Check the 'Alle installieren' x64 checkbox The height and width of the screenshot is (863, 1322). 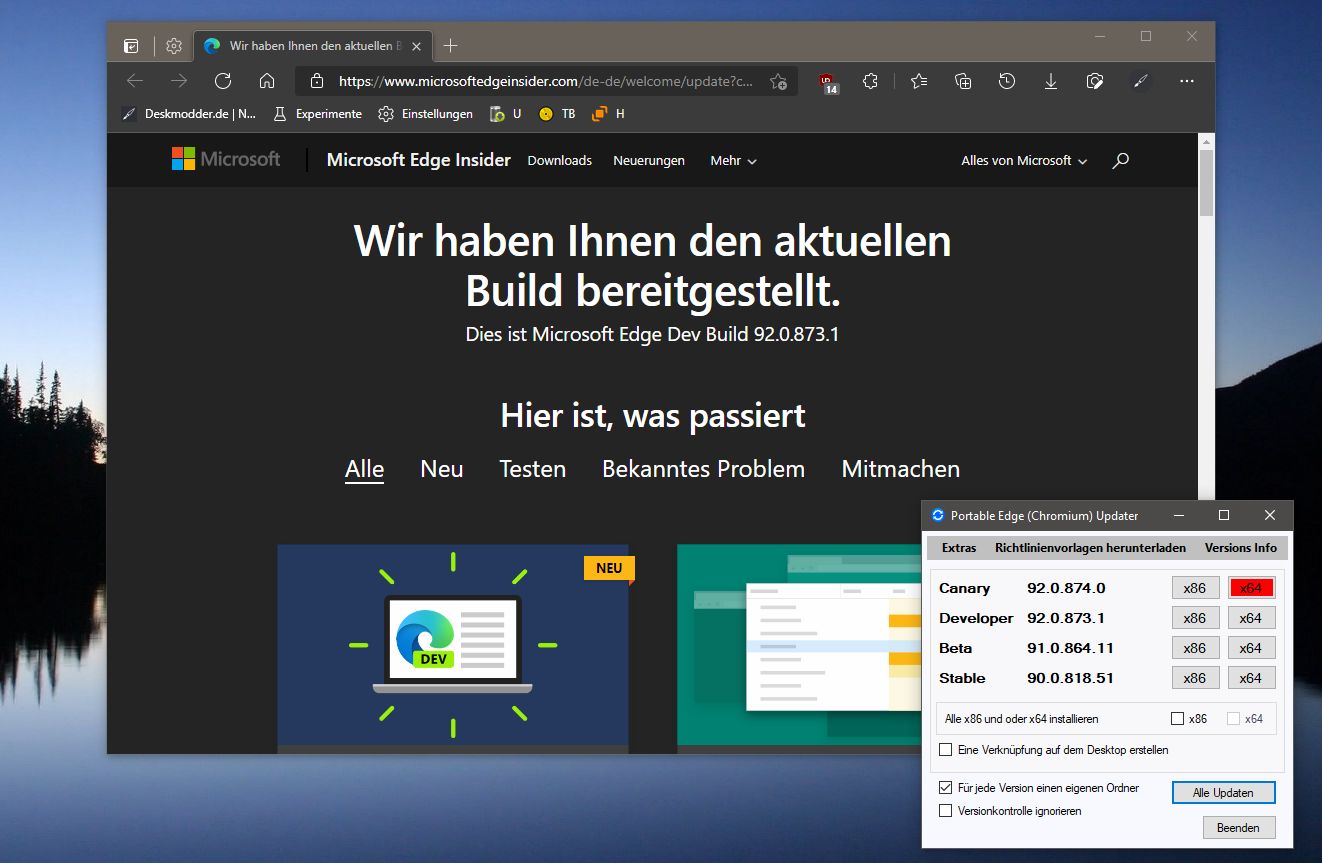(1233, 718)
